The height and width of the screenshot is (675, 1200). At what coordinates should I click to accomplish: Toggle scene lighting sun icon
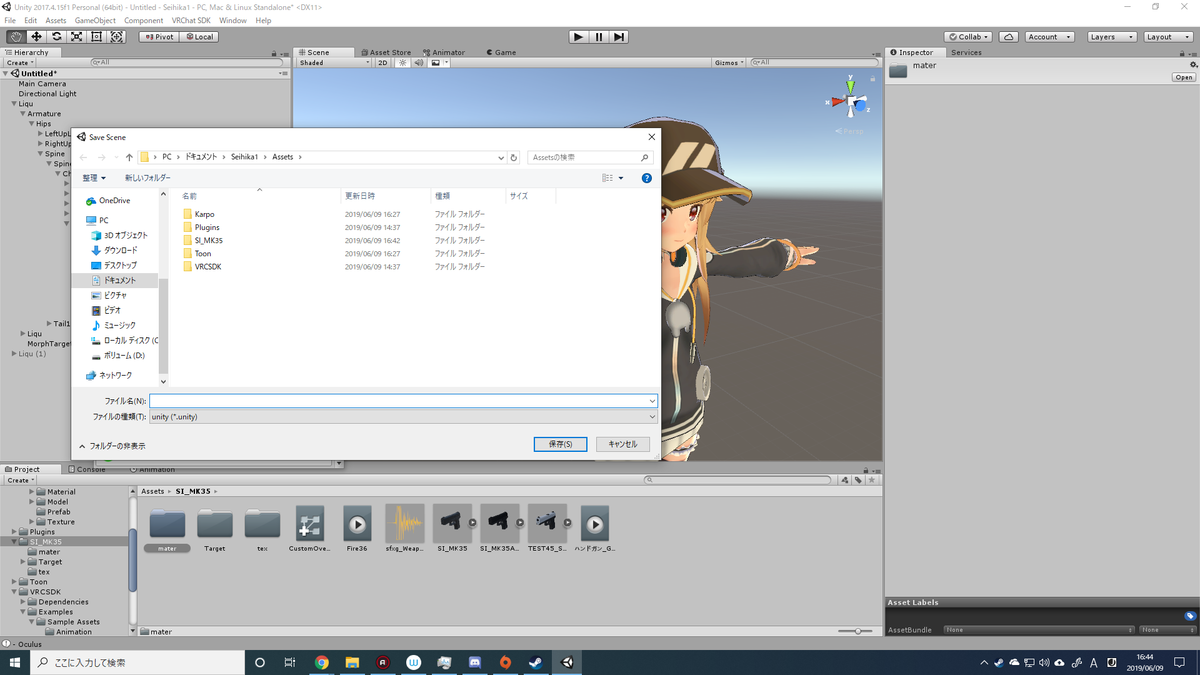403,63
